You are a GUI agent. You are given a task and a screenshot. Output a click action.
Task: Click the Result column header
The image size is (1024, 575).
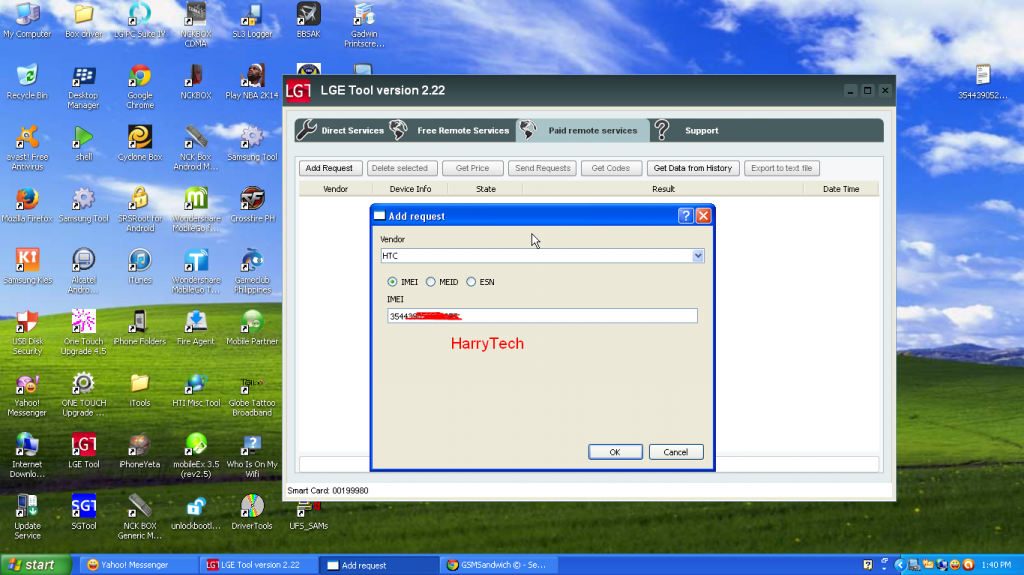click(x=663, y=189)
